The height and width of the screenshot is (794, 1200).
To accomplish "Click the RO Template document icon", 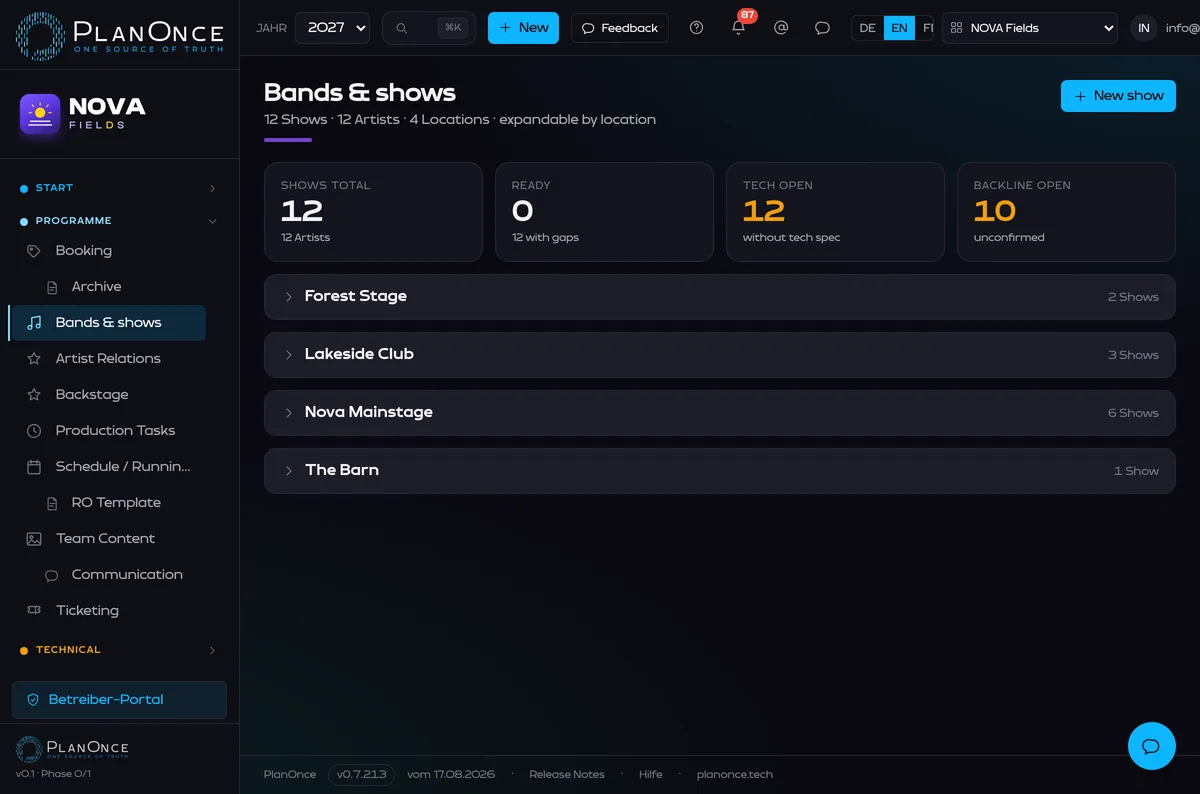I will (x=52, y=503).
